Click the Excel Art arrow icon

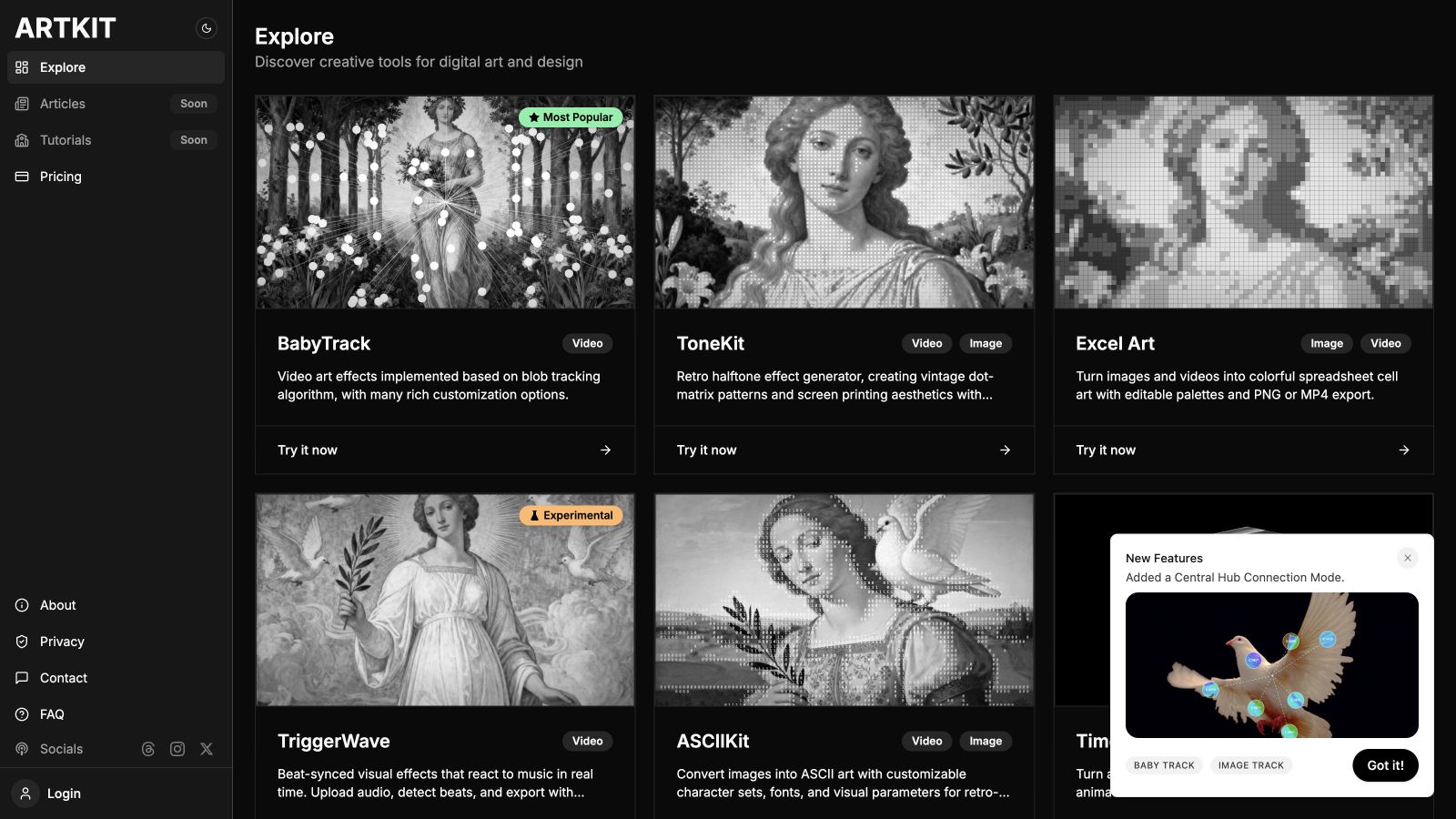pyautogui.click(x=1404, y=450)
